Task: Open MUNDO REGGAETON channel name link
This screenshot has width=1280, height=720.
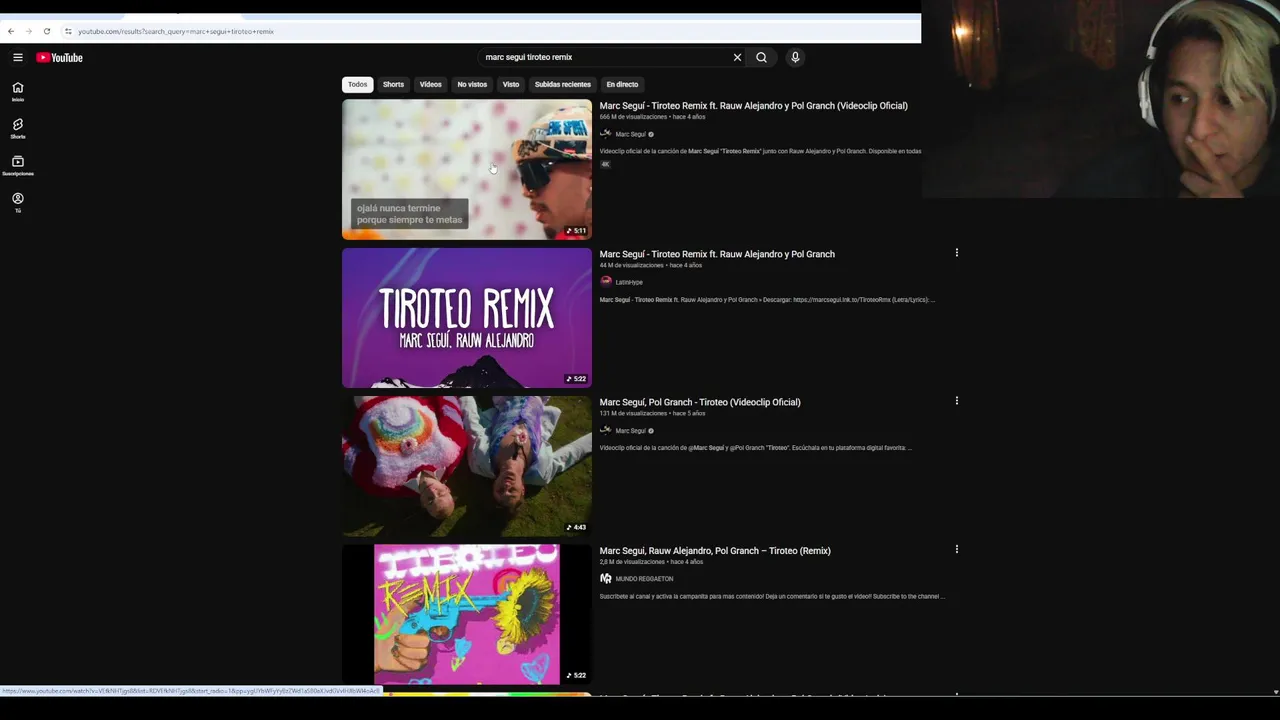Action: [x=644, y=579]
